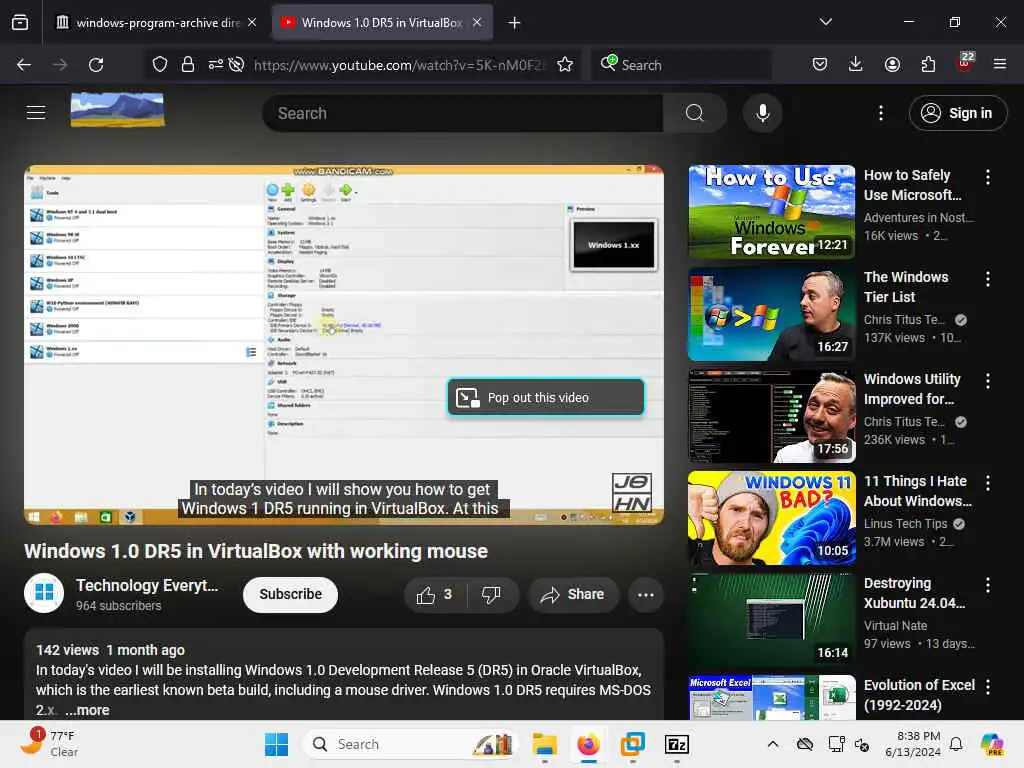Go to YouTube home via logo
This screenshot has height=768, width=1024.
pyautogui.click(x=118, y=110)
